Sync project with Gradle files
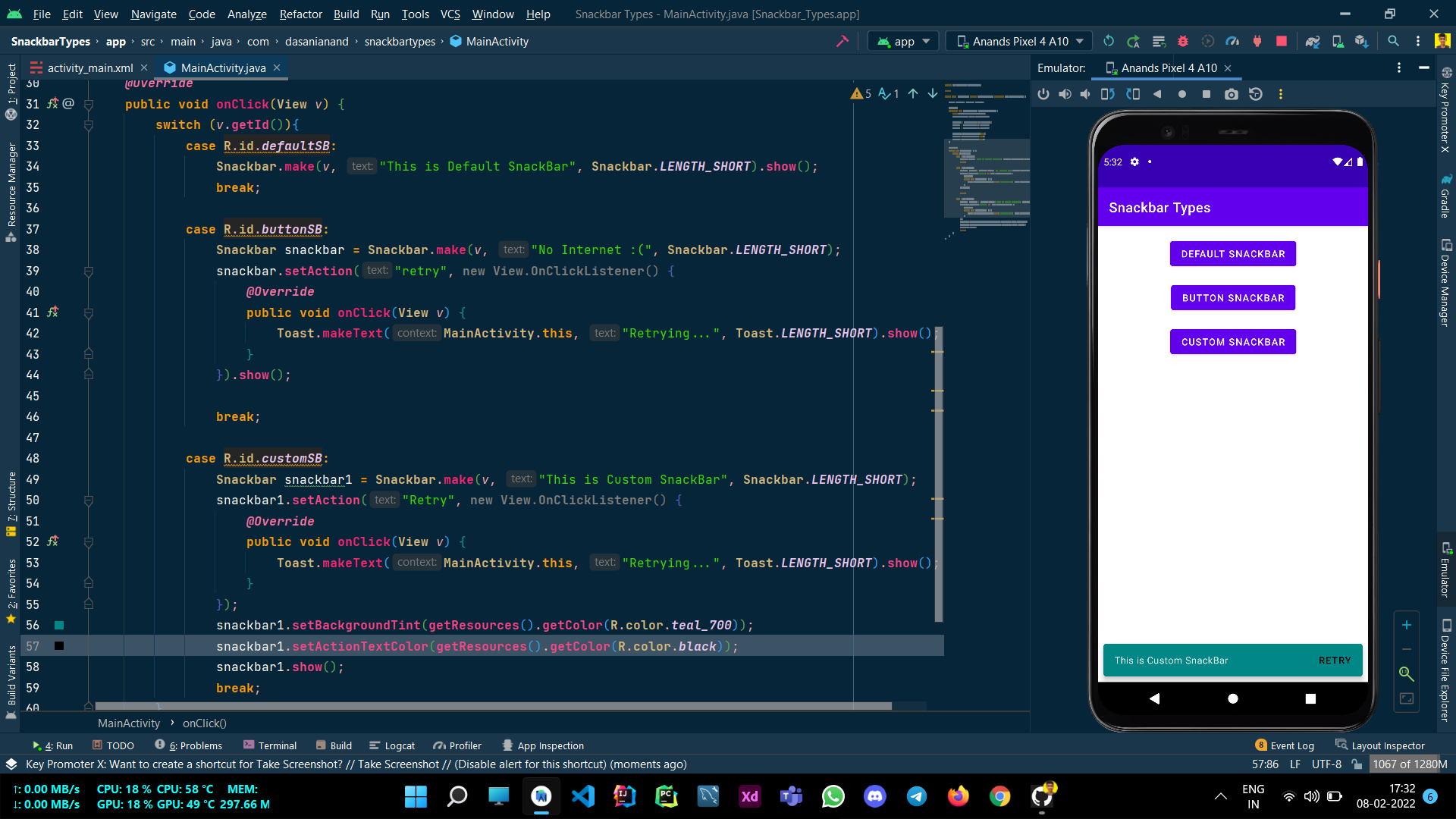1456x819 pixels. (1311, 41)
